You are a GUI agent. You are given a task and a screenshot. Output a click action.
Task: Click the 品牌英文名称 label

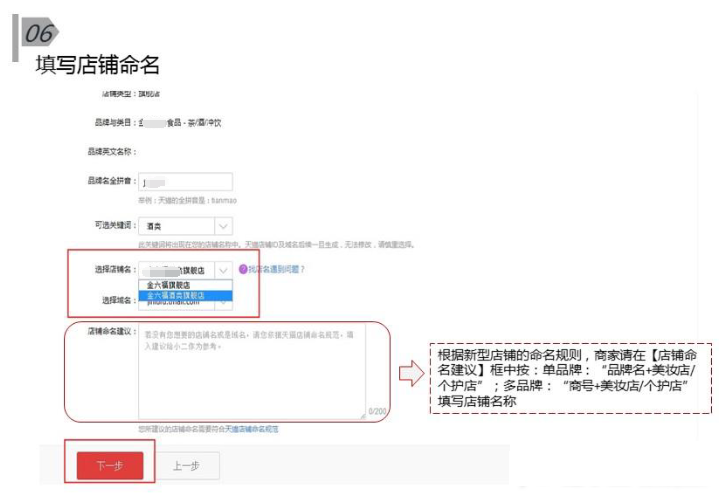[x=112, y=151]
